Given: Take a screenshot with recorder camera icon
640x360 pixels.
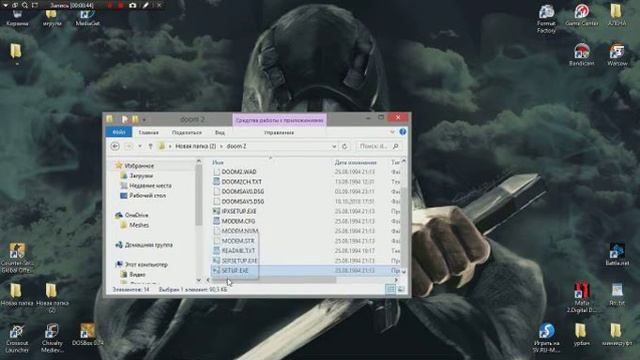Looking at the screenshot, I should click(x=133, y=5).
